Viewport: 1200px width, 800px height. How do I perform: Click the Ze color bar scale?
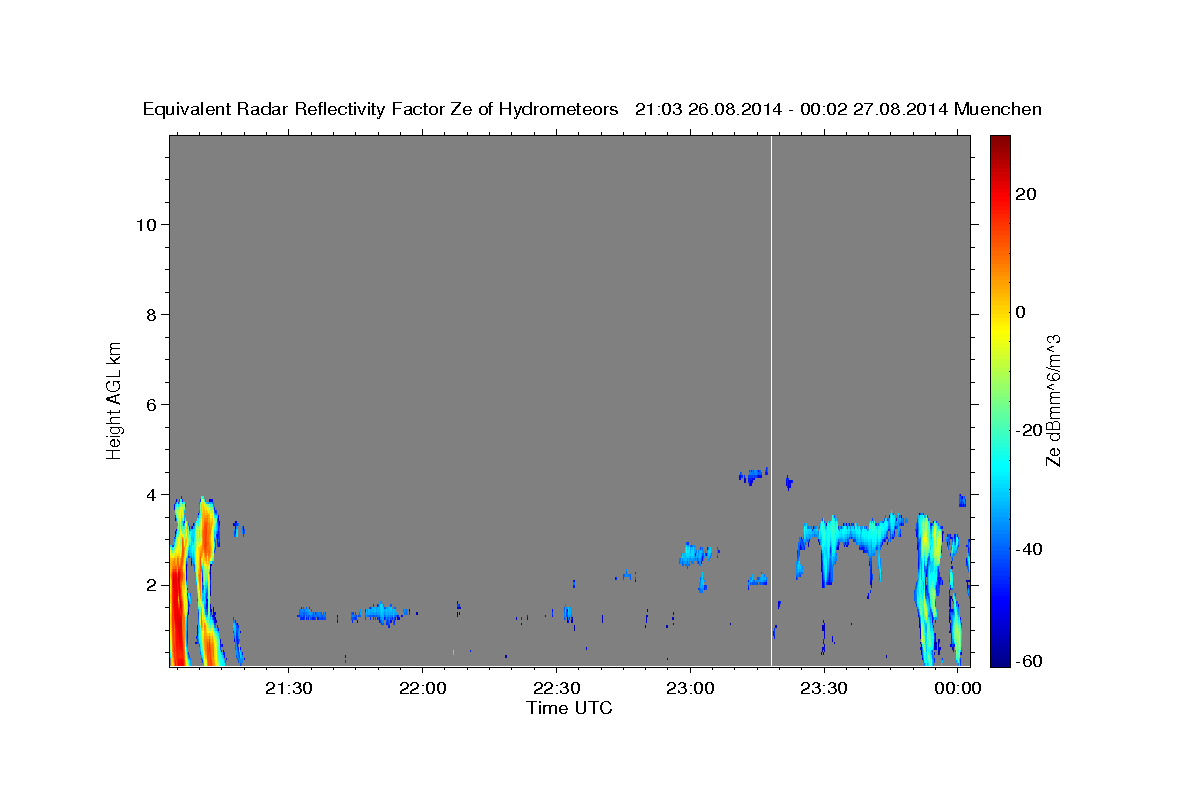(x=998, y=400)
